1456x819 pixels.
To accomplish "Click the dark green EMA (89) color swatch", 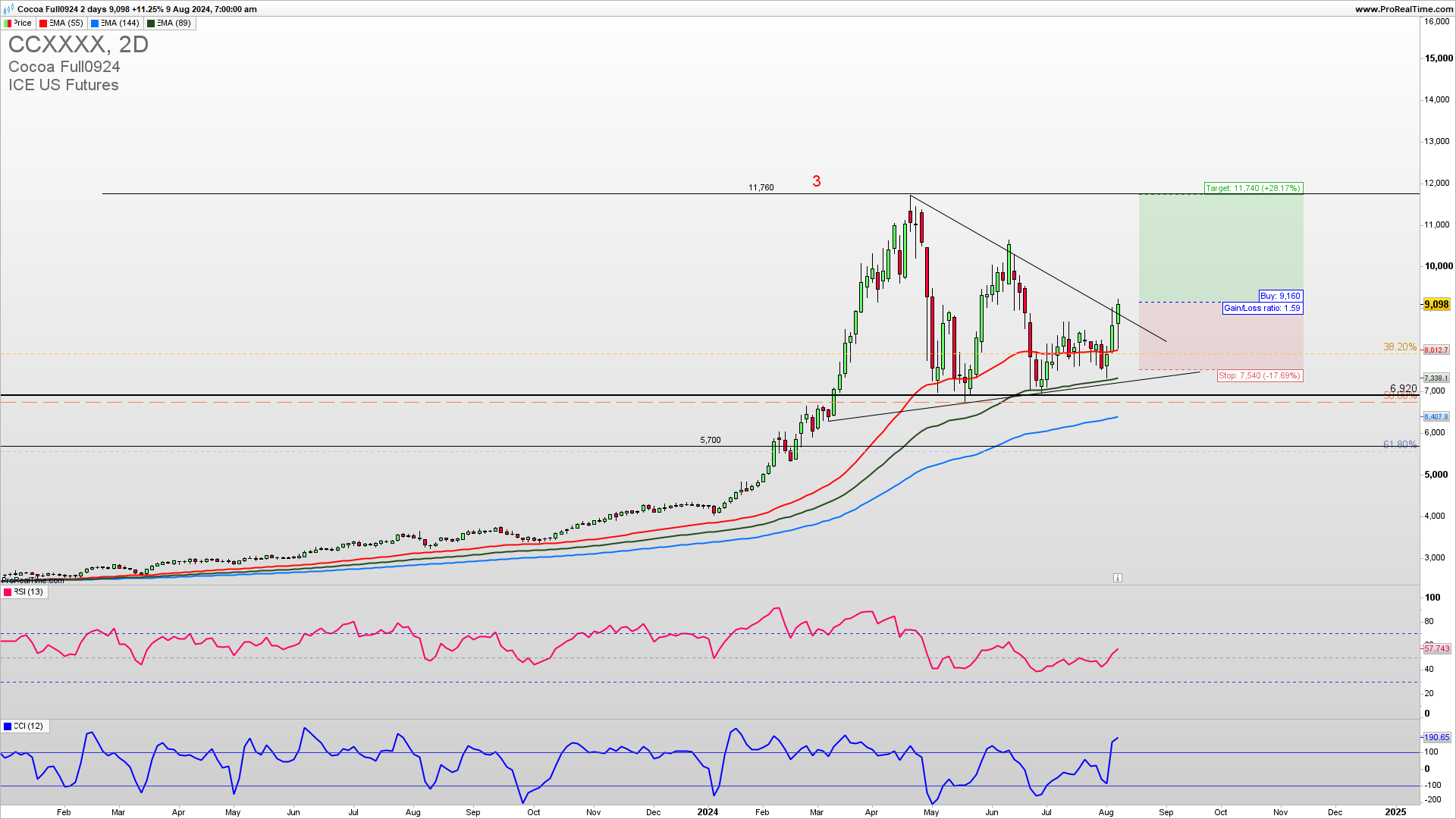I will pos(151,24).
